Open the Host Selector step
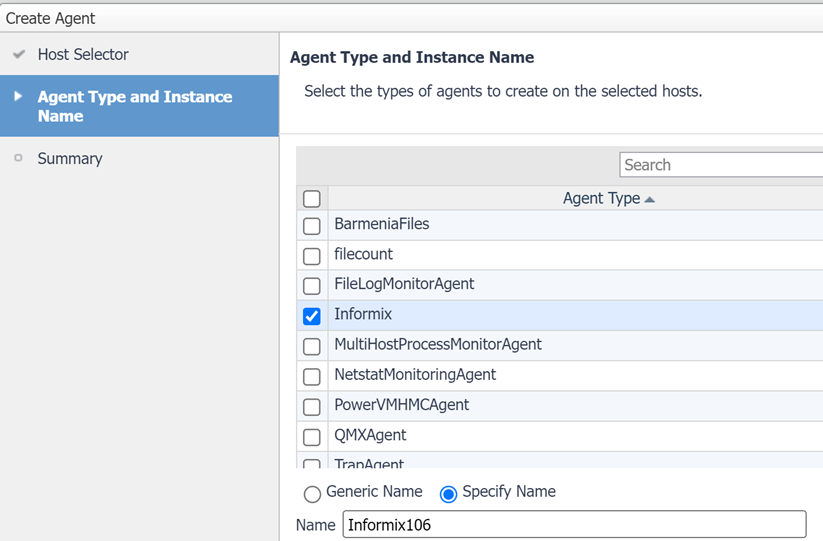823x541 pixels. [83, 55]
